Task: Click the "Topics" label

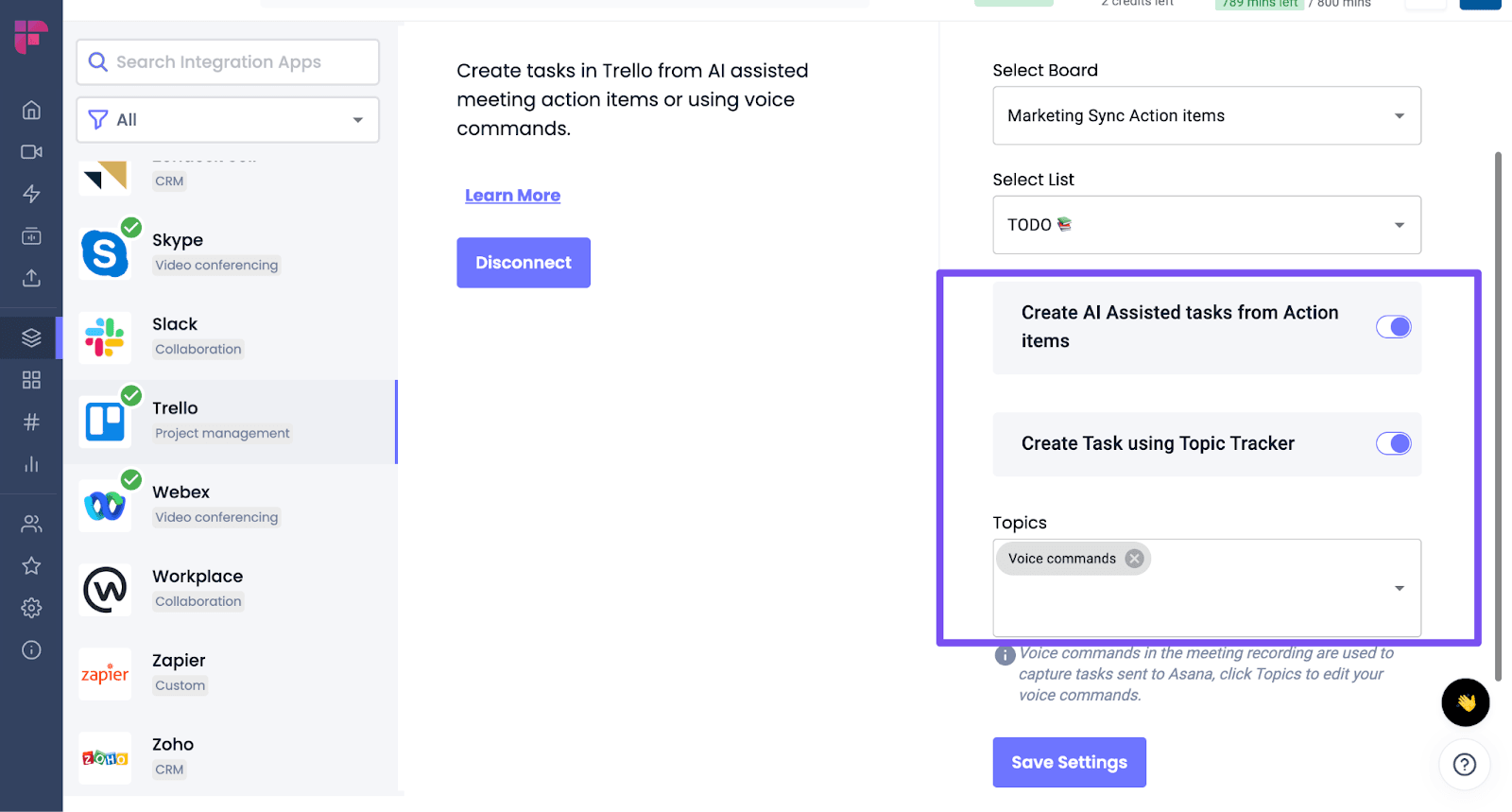Action: [x=1020, y=523]
